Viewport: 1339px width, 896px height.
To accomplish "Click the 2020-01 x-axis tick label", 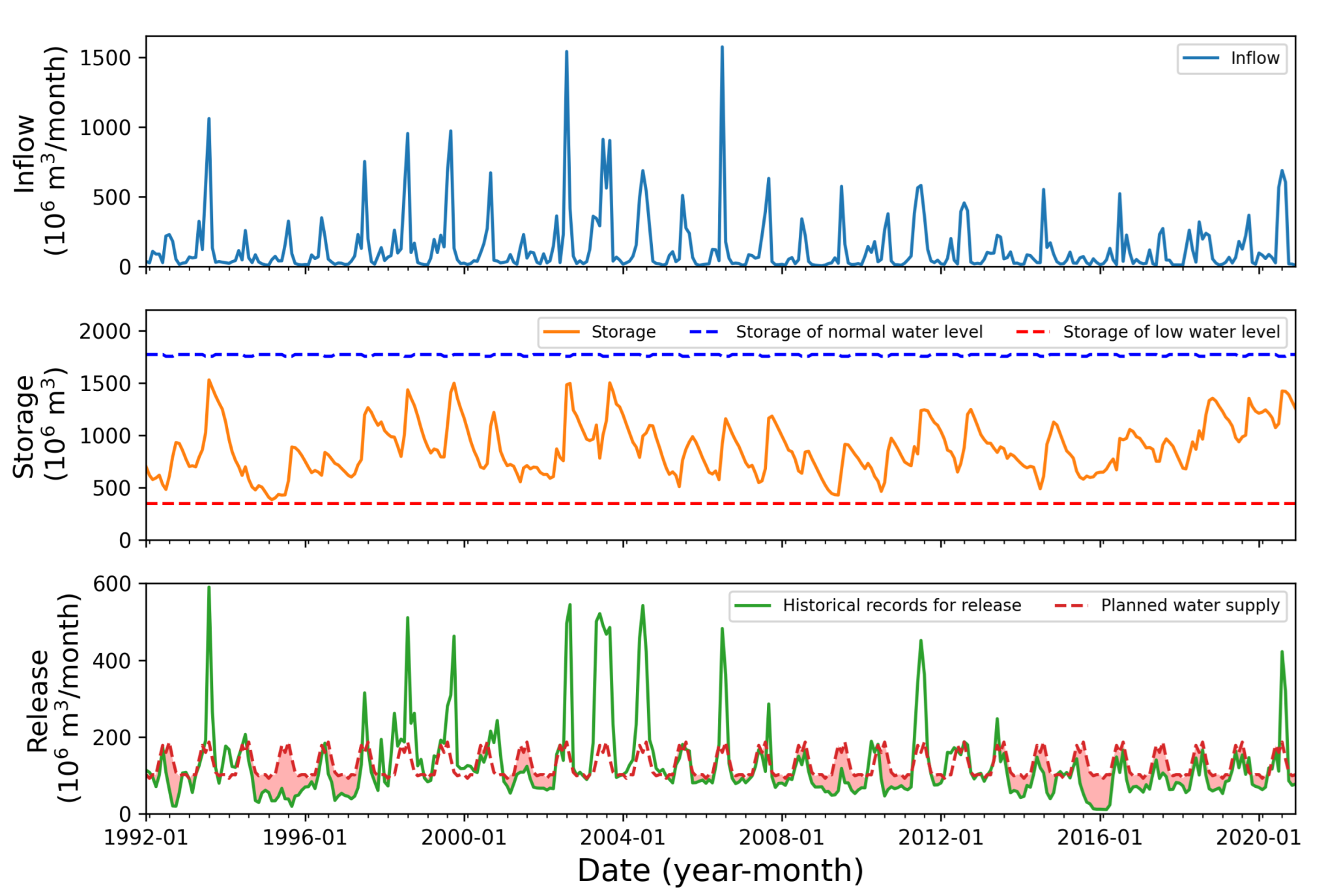I will coord(1258,837).
